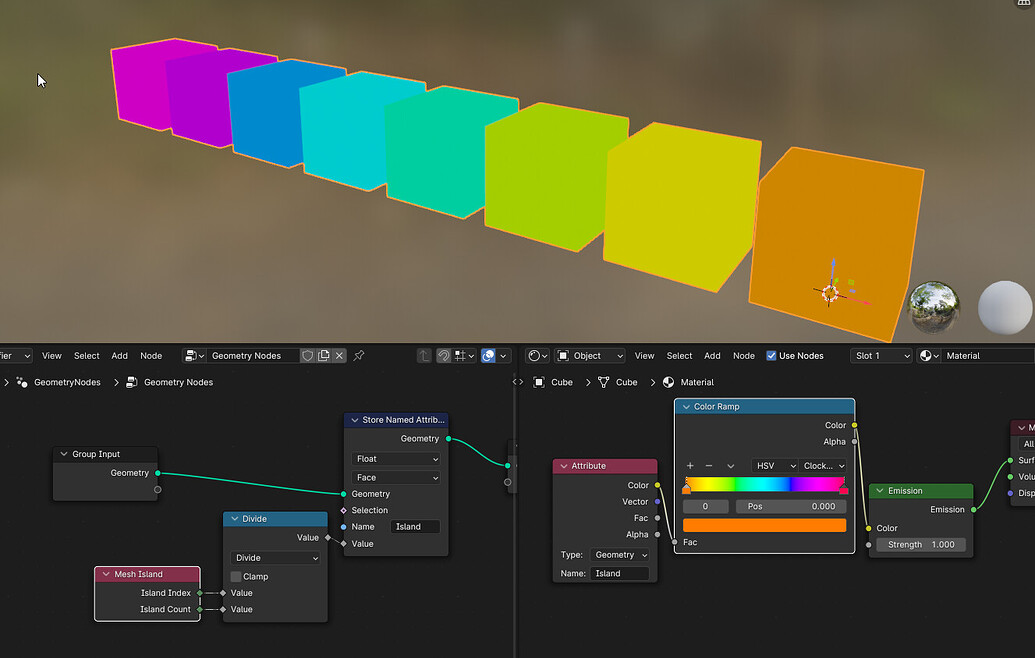1035x658 pixels.
Task: Click Geometry Nodes tree breadcrumb
Action: (x=178, y=382)
